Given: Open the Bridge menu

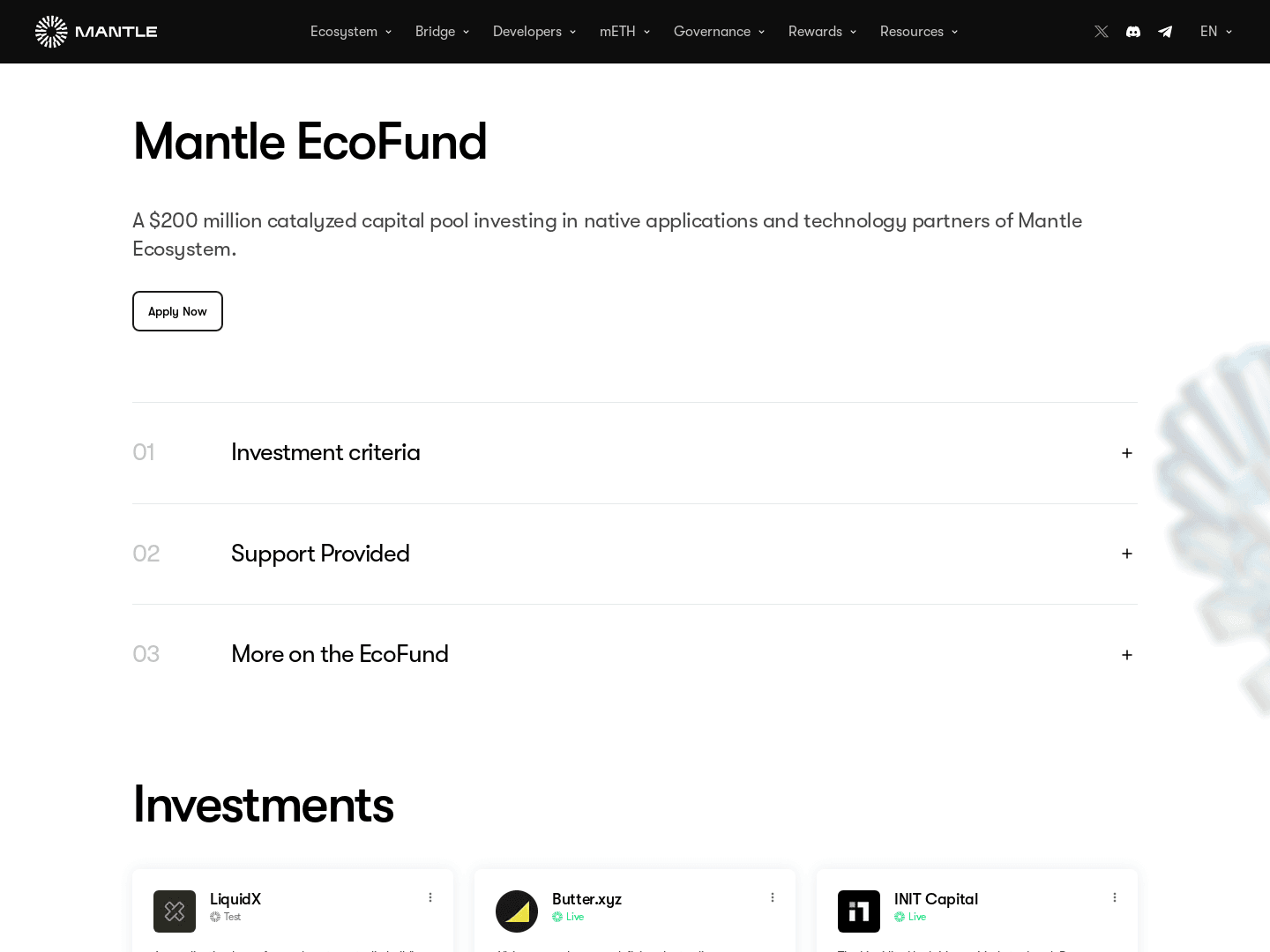Looking at the screenshot, I should (442, 32).
